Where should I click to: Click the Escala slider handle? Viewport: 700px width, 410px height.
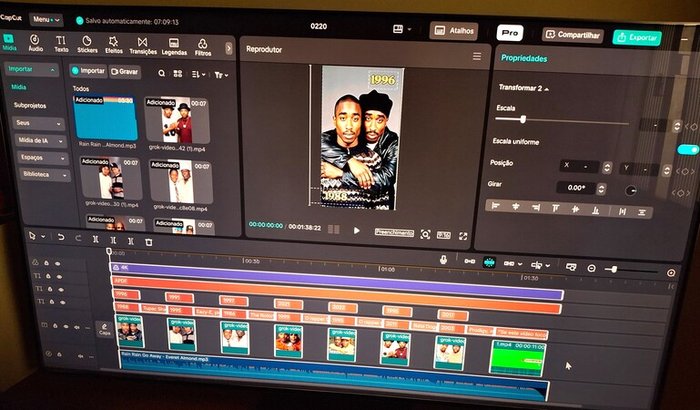click(523, 120)
